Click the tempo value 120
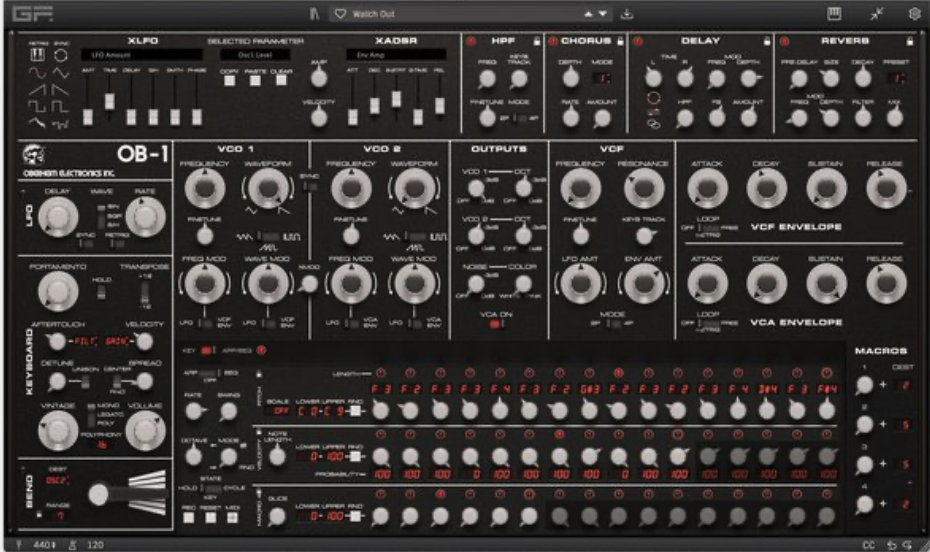Image resolution: width=930 pixels, height=552 pixels. (95, 544)
